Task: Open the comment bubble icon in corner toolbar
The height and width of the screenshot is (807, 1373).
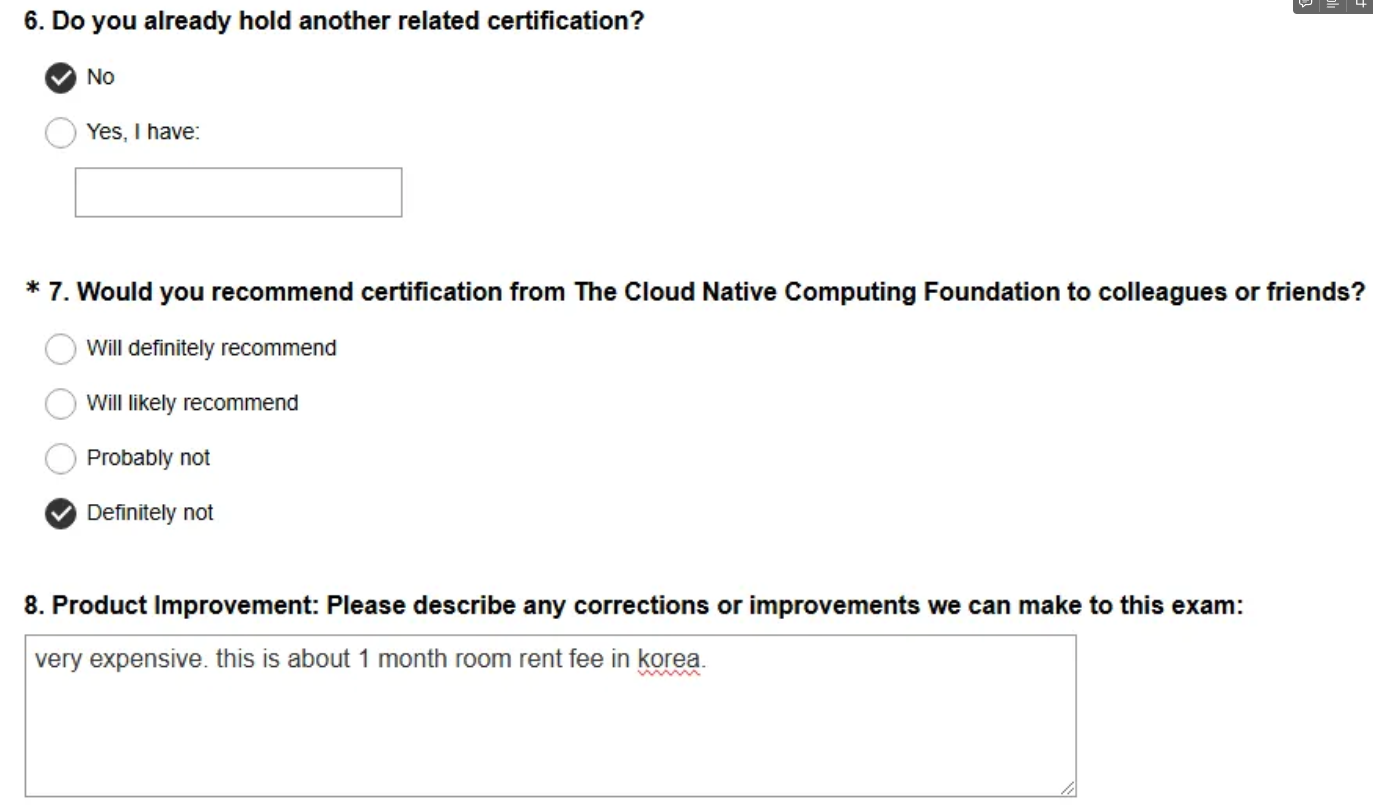Action: click(x=1306, y=4)
